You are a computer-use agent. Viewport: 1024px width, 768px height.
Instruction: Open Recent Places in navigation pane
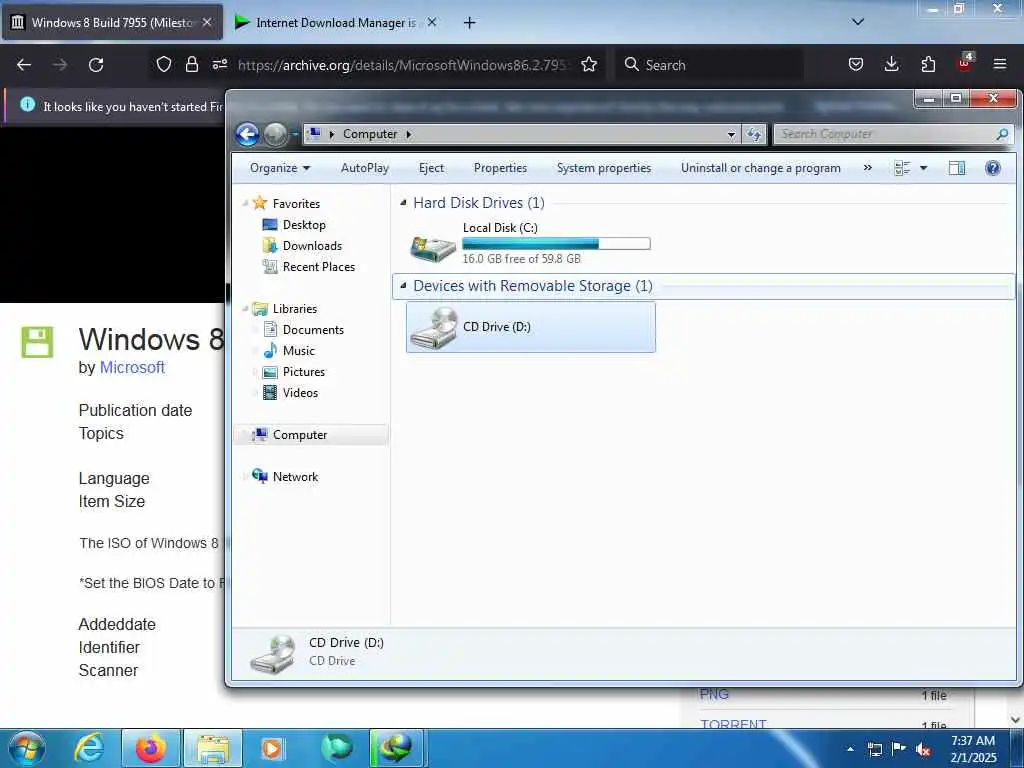319,266
